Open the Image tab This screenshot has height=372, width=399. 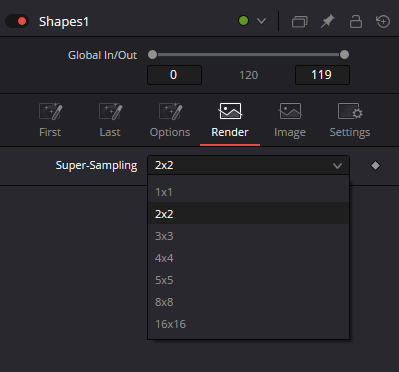coord(290,120)
